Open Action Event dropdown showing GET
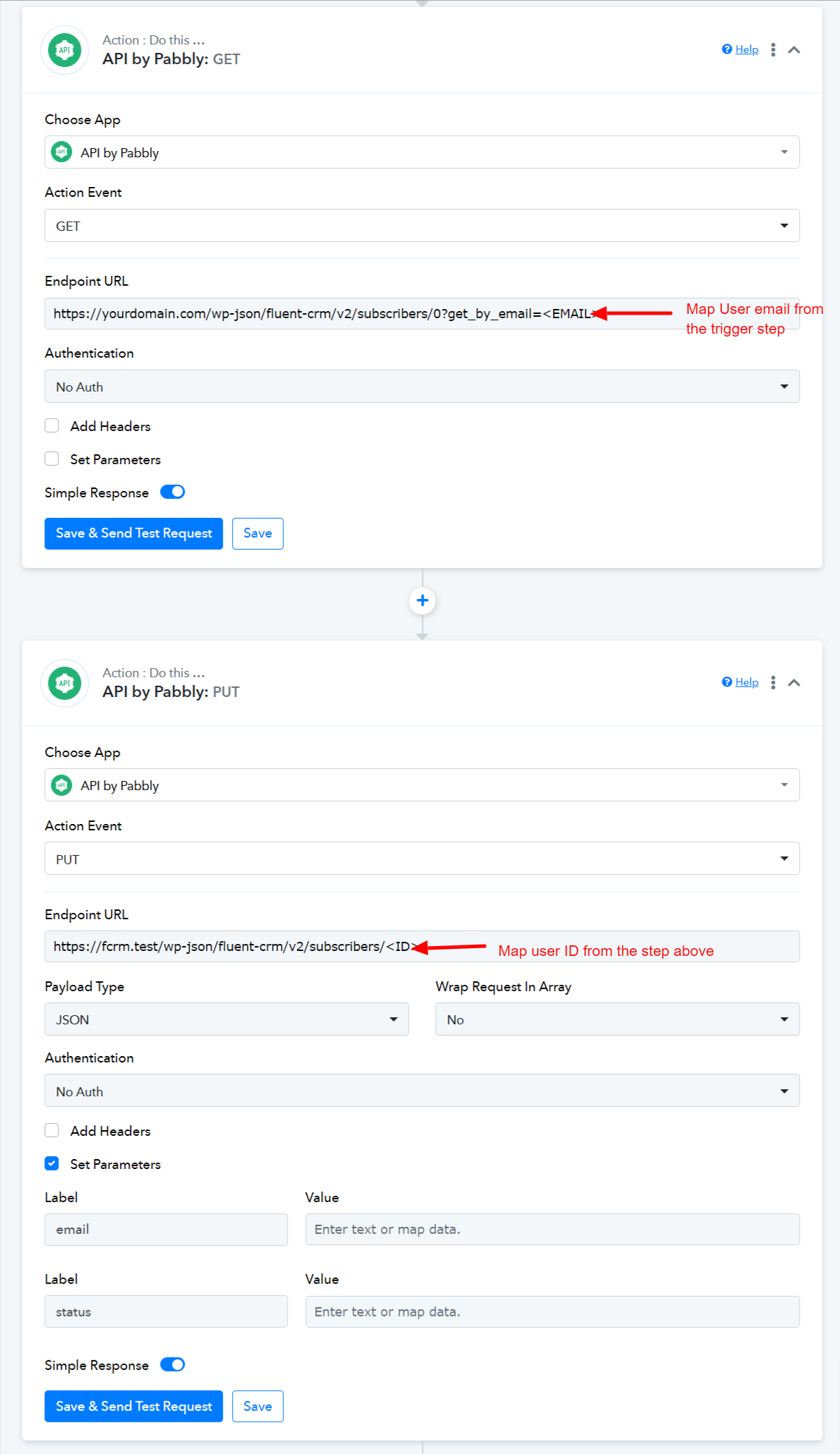 click(422, 226)
